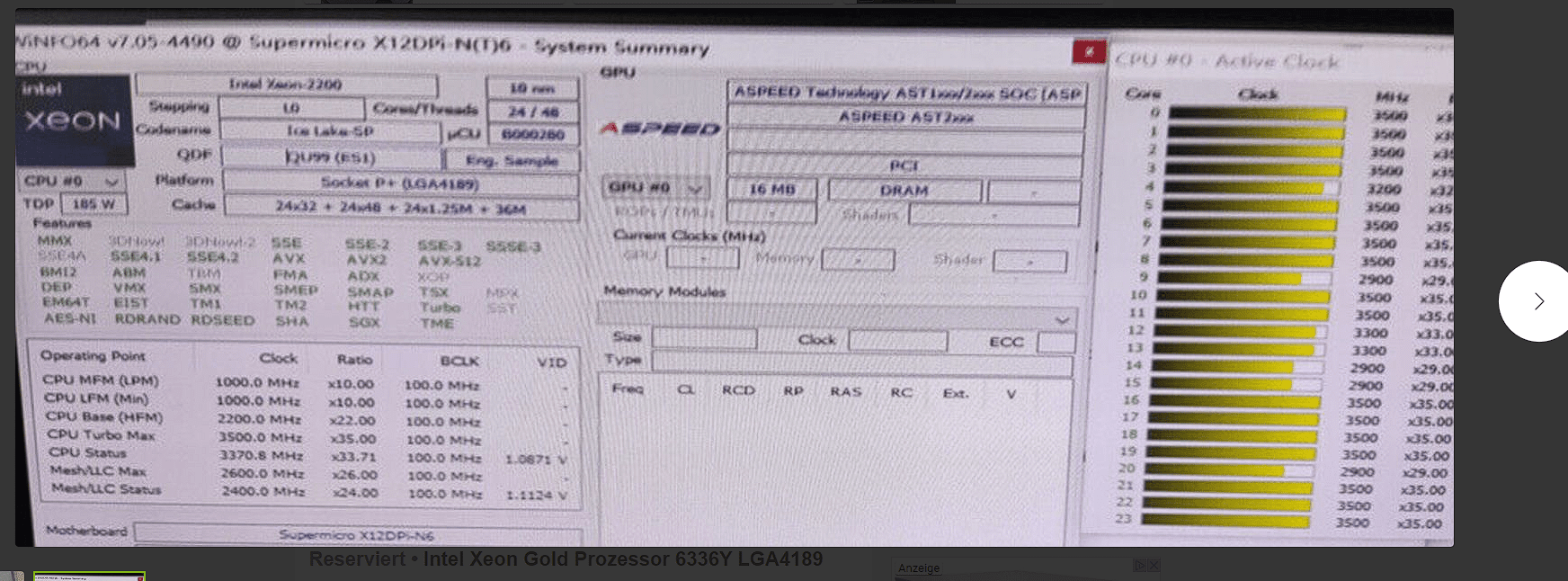Click the CPU #0 - Active Clock window title
Screen dimensions: 1568x581
click(1227, 61)
